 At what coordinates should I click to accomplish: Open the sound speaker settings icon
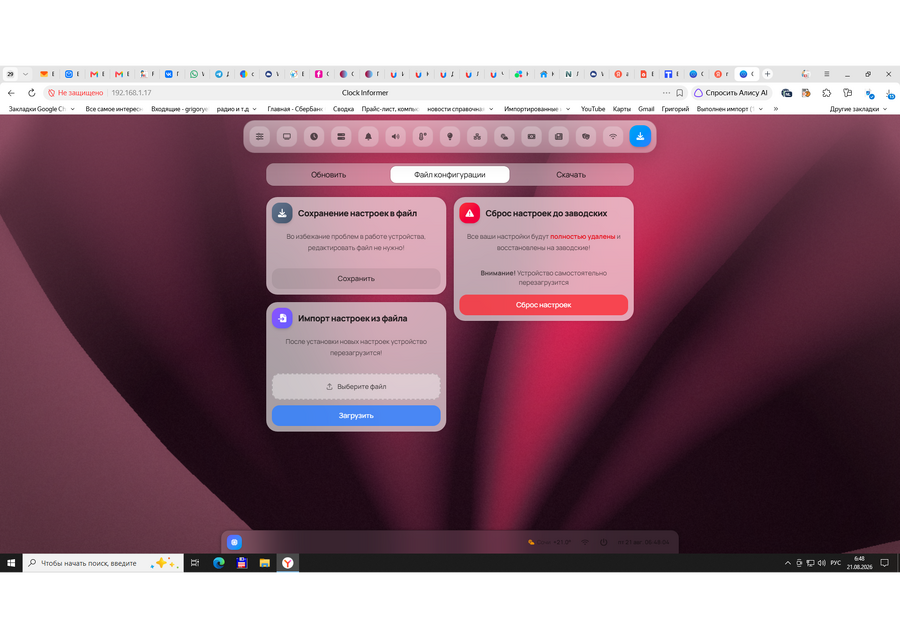pos(395,137)
